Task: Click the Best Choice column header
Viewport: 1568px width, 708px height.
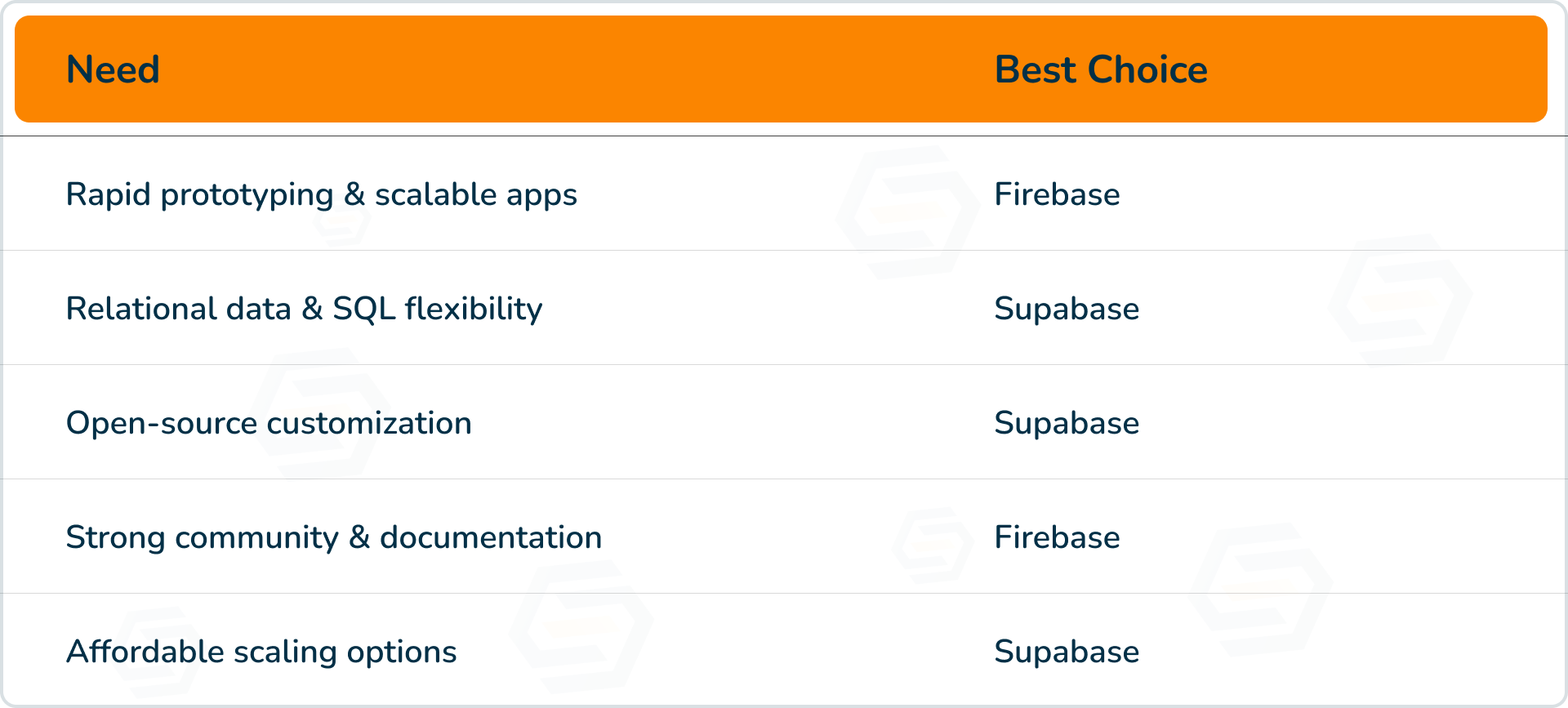Action: [1100, 69]
